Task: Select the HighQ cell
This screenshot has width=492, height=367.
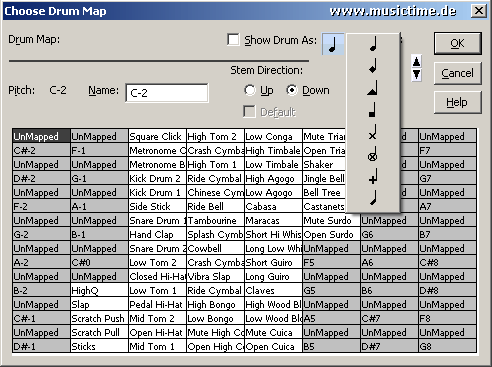Action: [99, 290]
